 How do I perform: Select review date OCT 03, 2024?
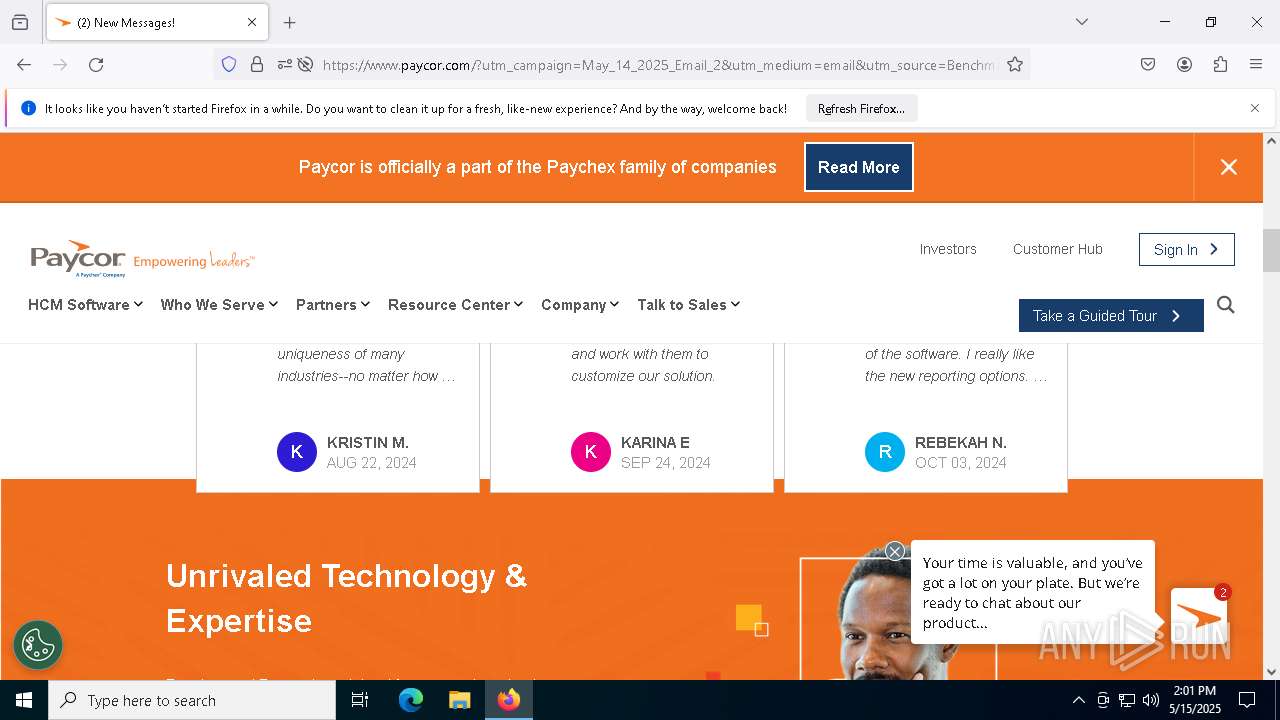click(961, 463)
